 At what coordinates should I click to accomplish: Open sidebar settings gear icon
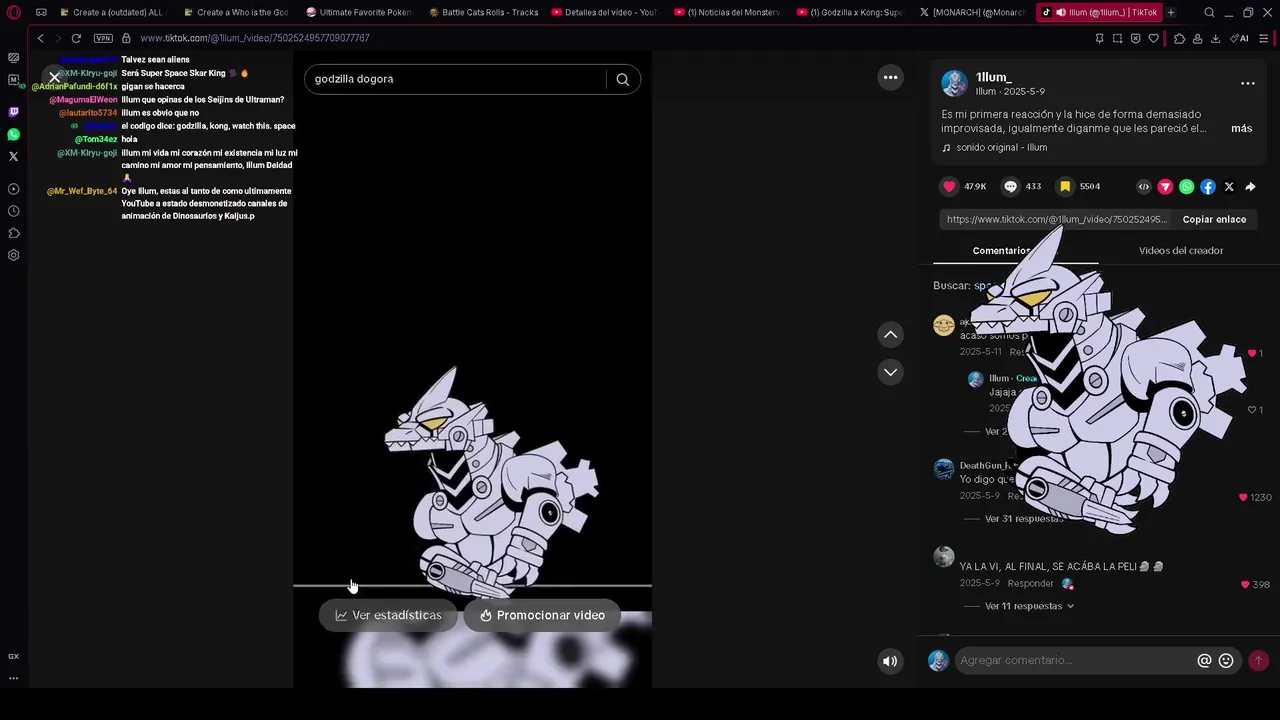click(14, 255)
